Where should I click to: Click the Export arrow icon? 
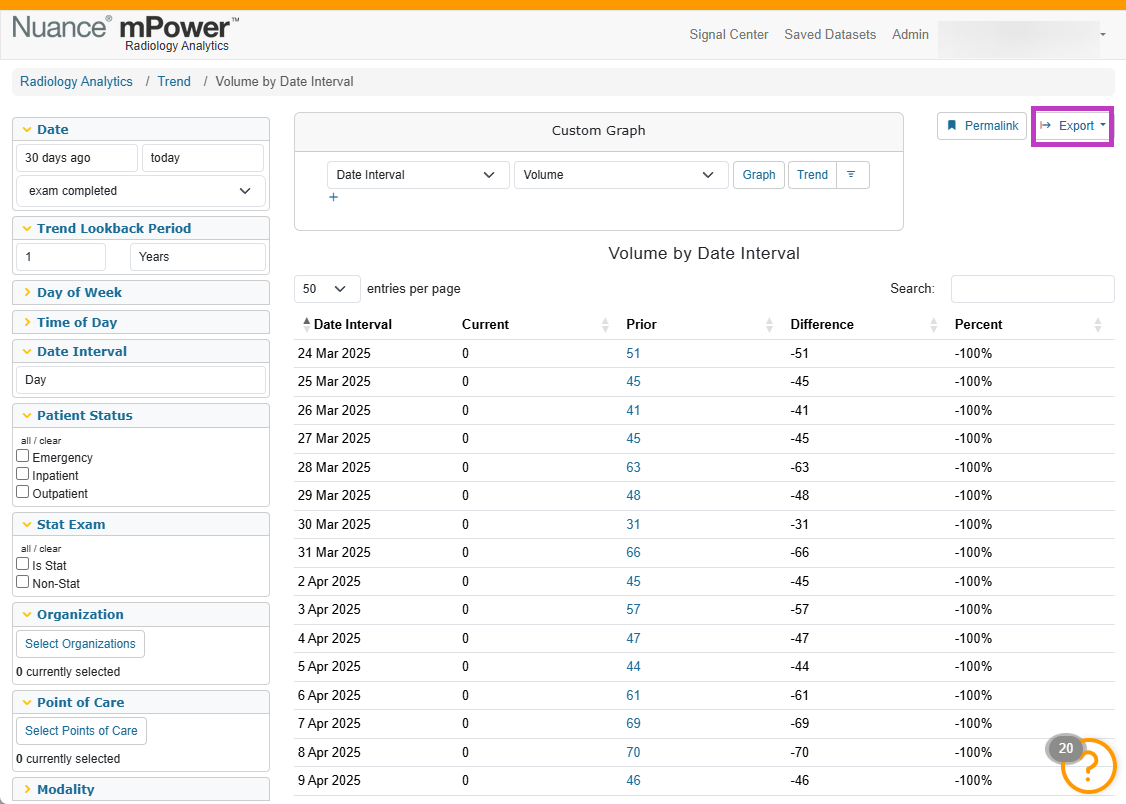coord(1046,126)
